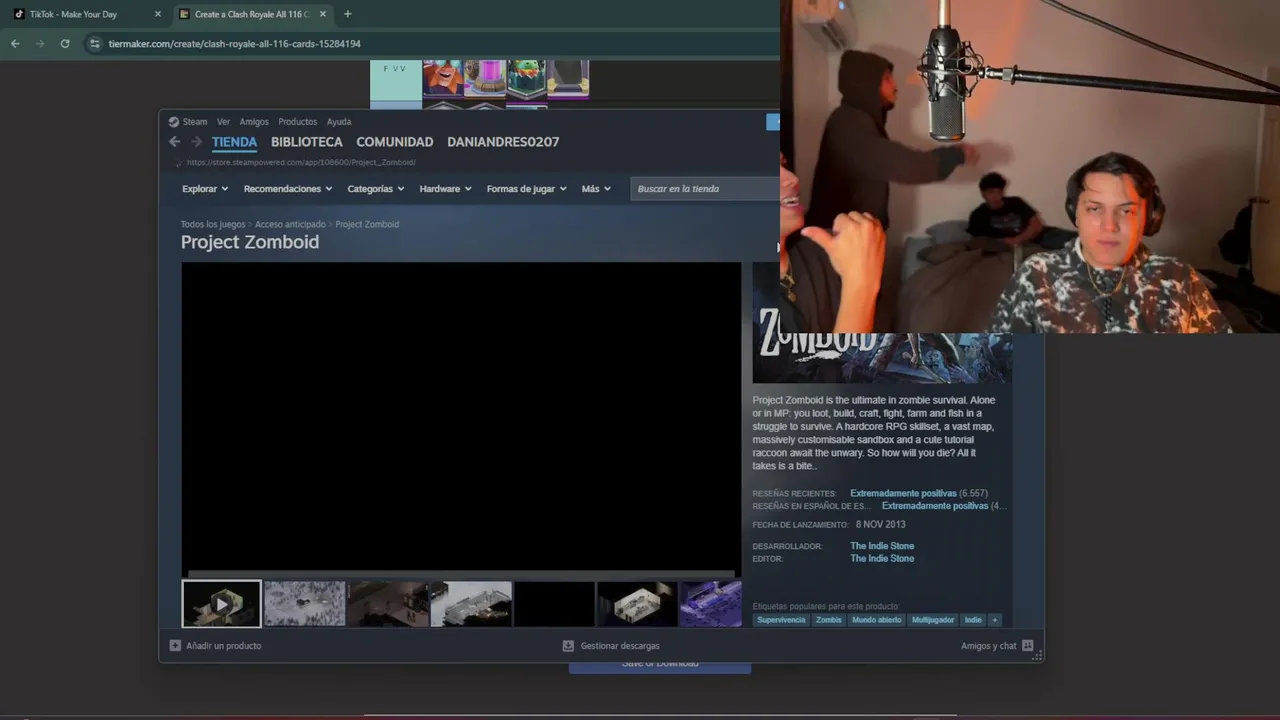Open the Steam menu
The height and width of the screenshot is (720, 1280).
click(x=188, y=122)
